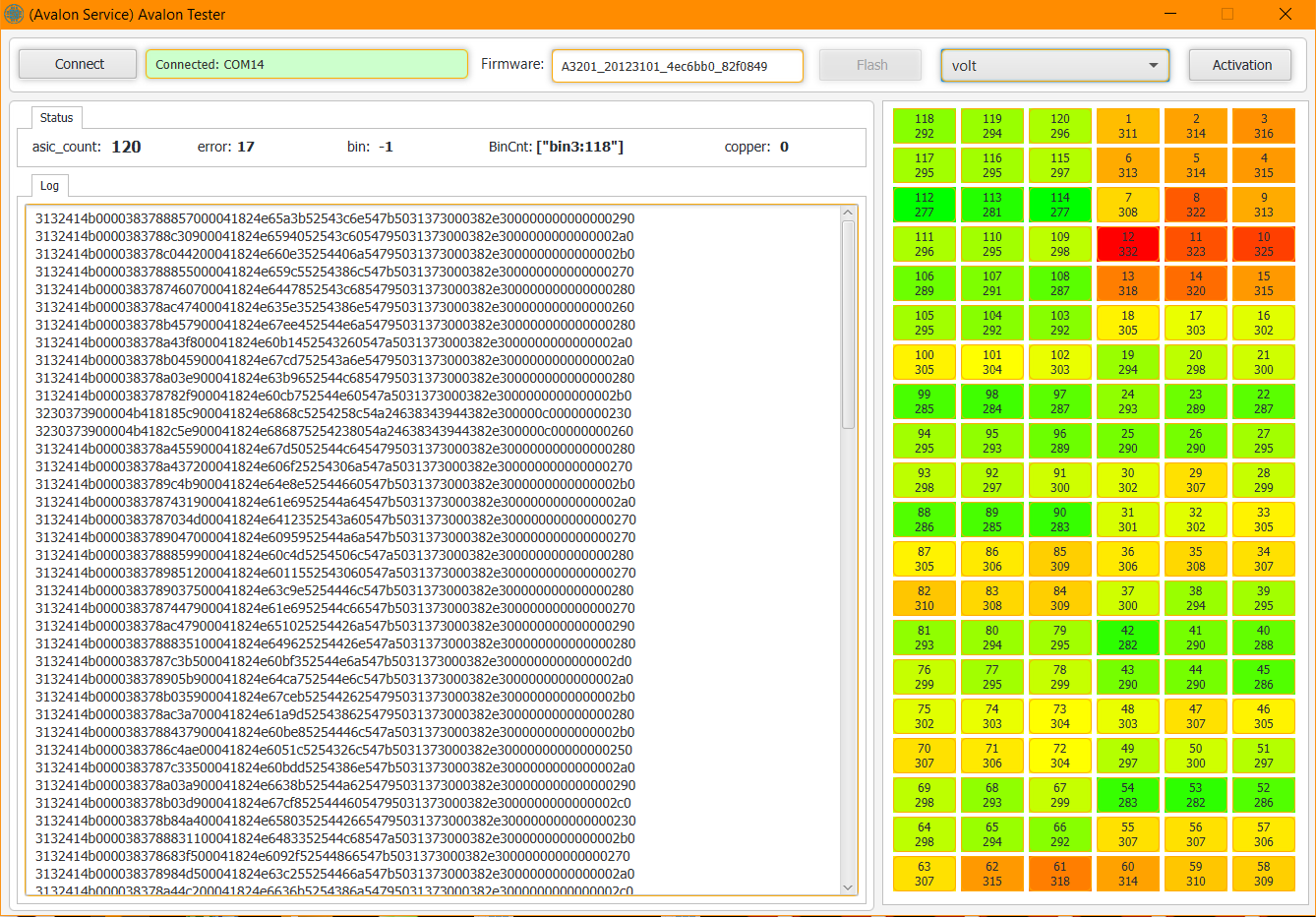This screenshot has width=1316, height=917.
Task: Click ASIC cell 61 showing 318
Action: (1060, 874)
